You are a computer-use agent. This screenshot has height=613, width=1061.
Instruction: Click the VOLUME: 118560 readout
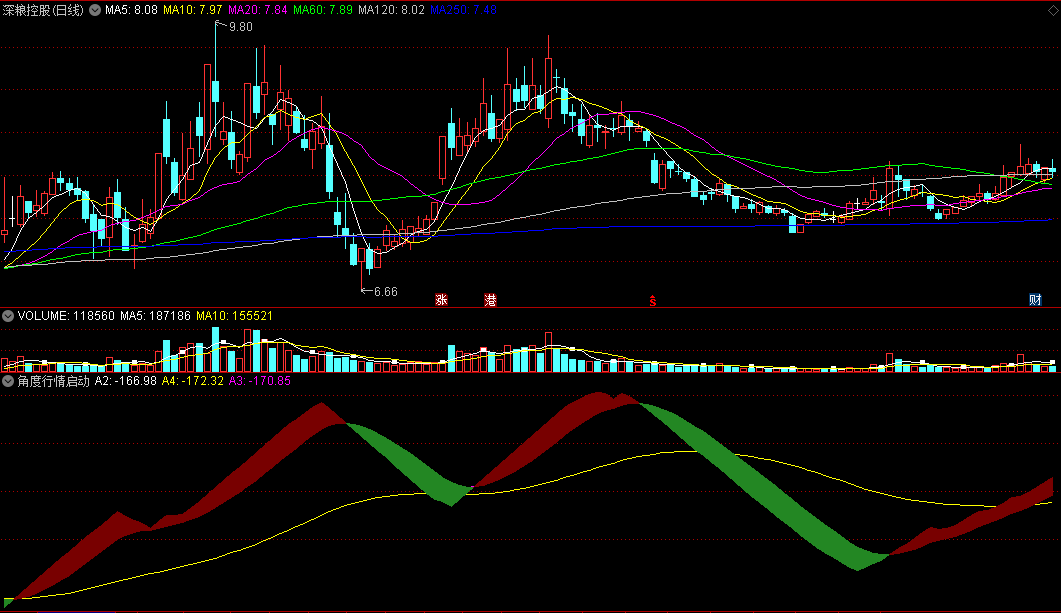coord(66,316)
